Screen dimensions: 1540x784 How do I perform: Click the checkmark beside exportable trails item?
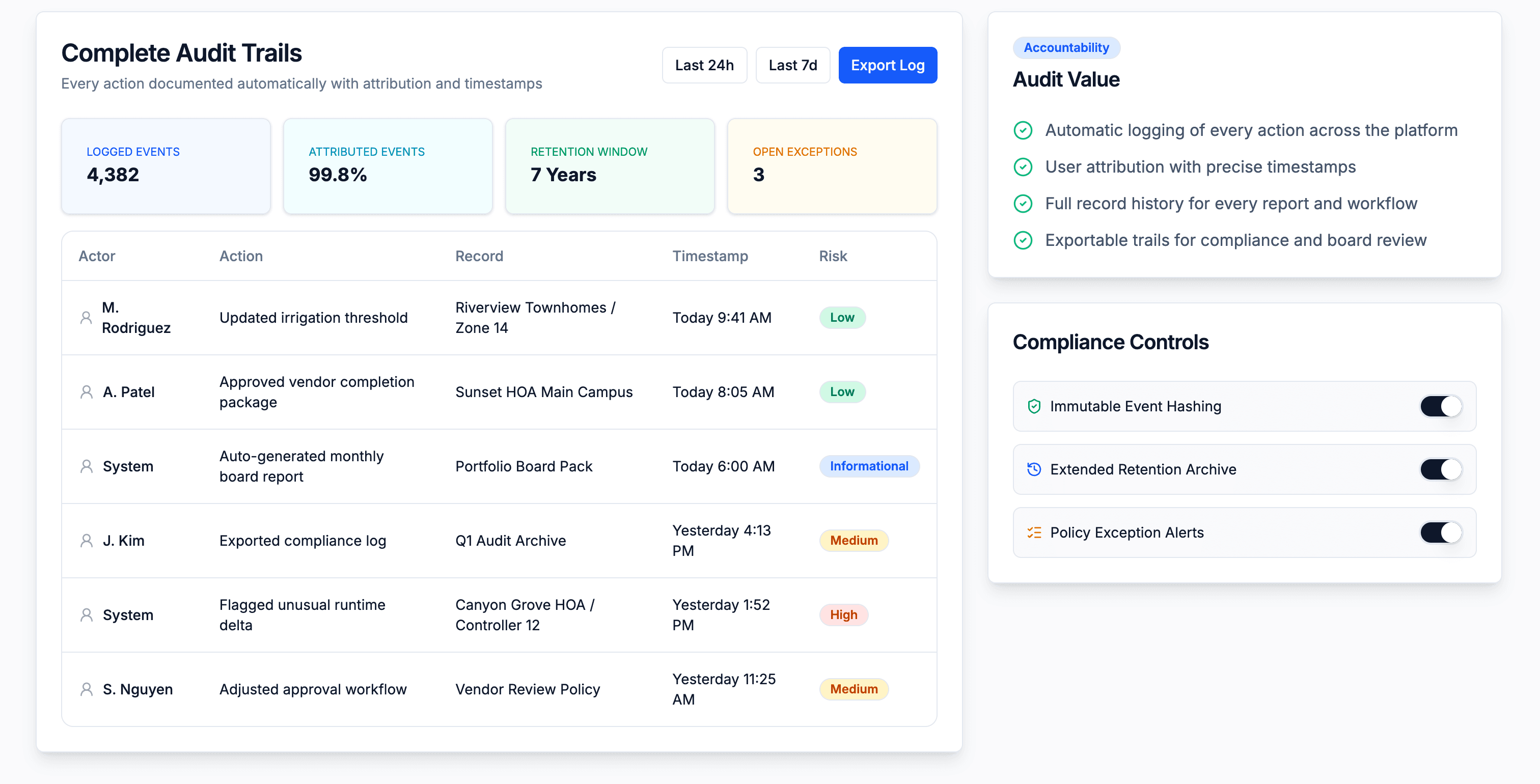click(x=1023, y=240)
